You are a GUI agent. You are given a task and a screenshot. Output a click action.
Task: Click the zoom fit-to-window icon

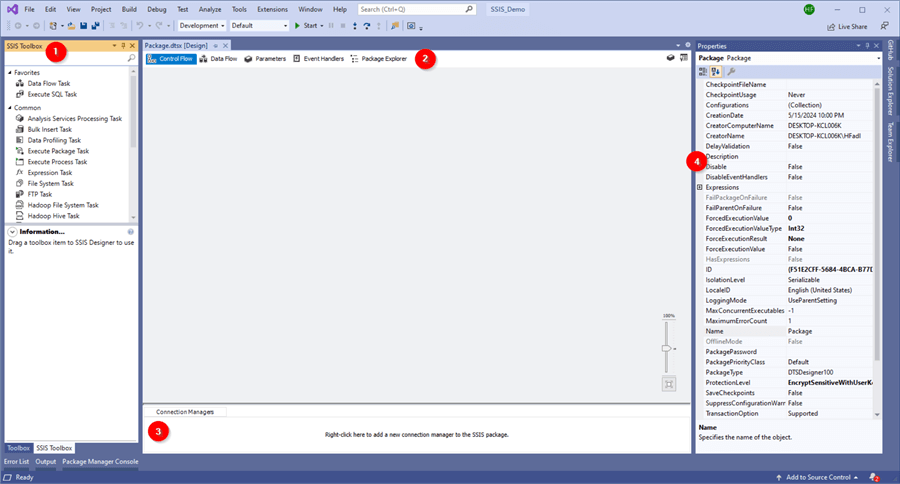pos(669,384)
